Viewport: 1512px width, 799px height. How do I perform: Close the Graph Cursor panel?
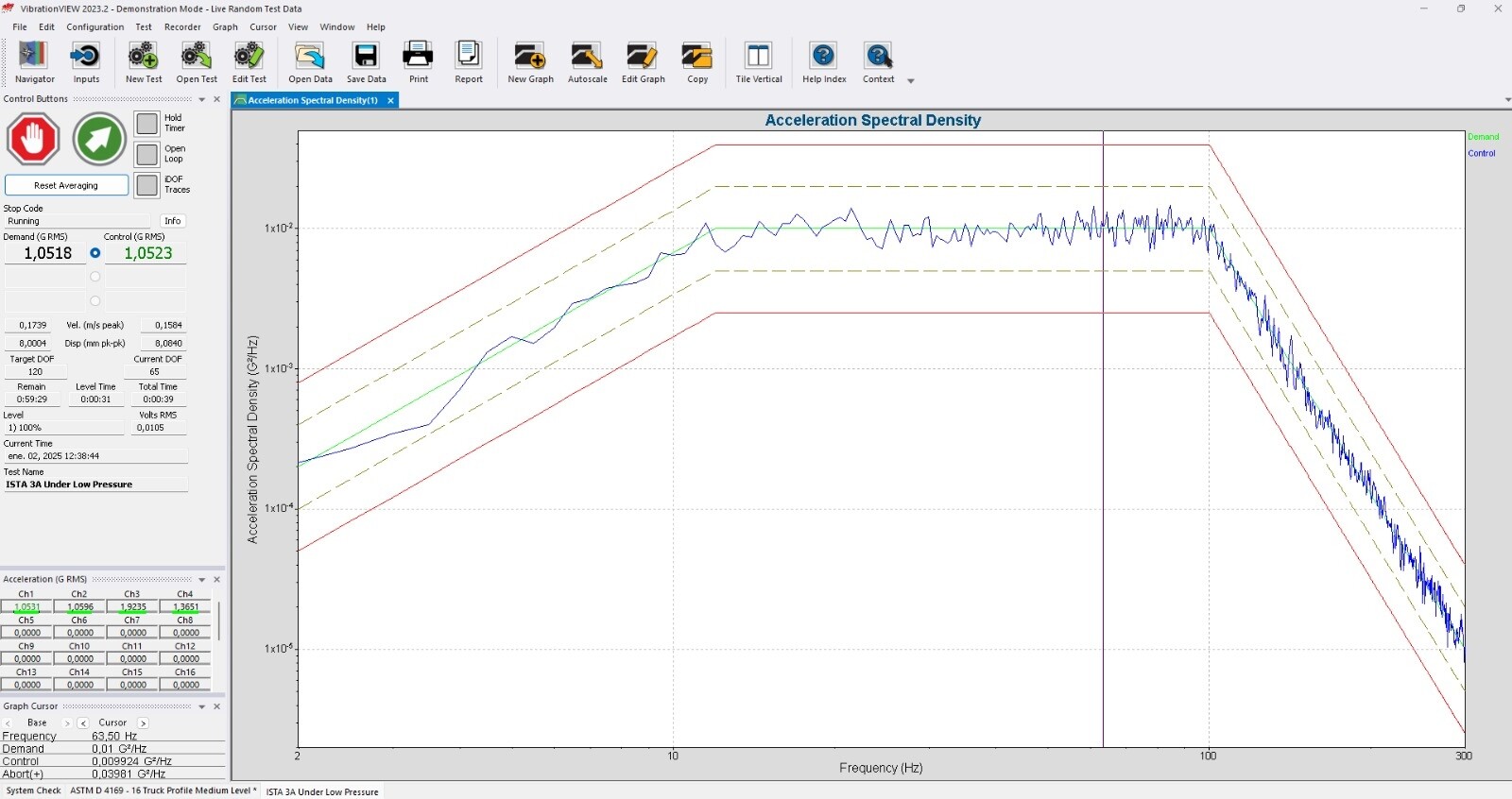coord(216,706)
